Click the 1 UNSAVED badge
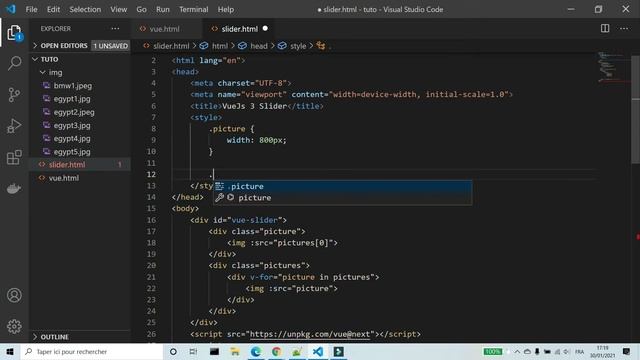Viewport: 640px width, 360px height. click(x=111, y=46)
